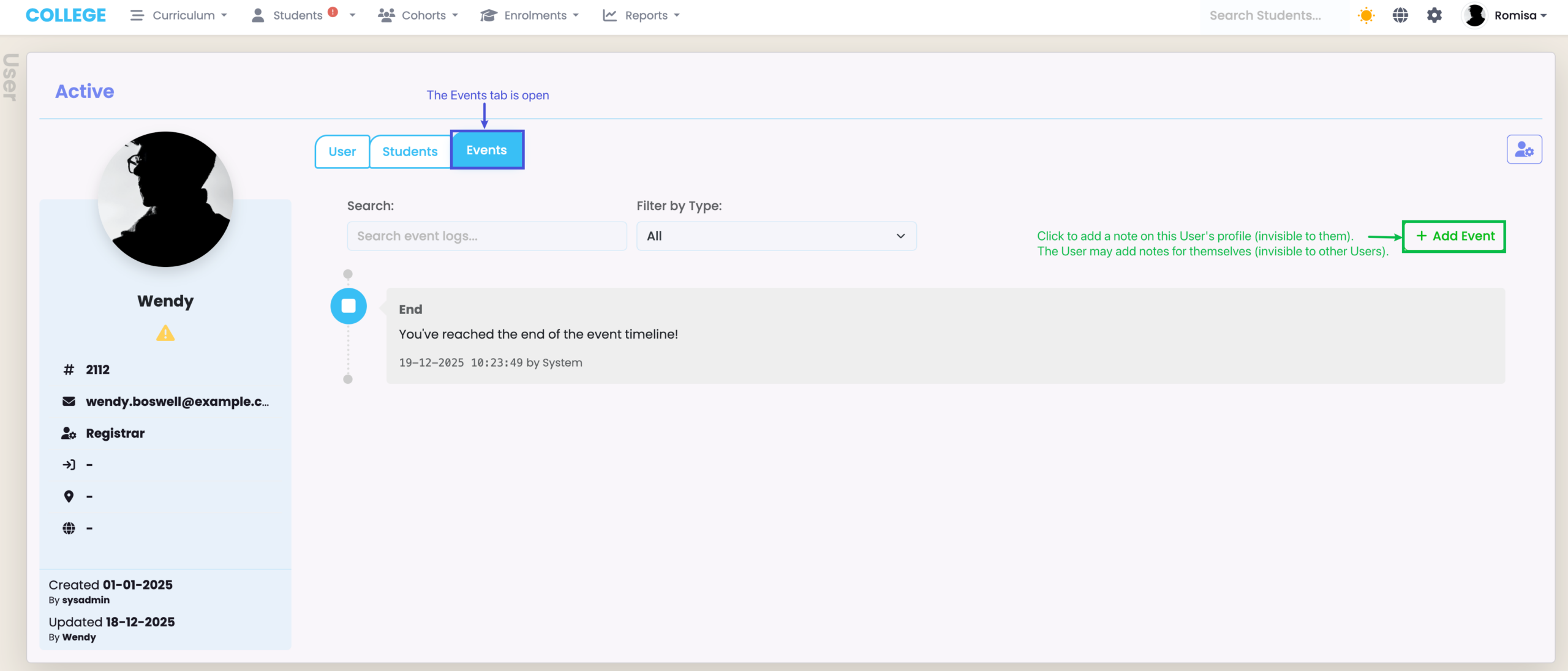Click the red alert badge on Students
Viewport: 1568px width, 671px height.
(x=333, y=12)
